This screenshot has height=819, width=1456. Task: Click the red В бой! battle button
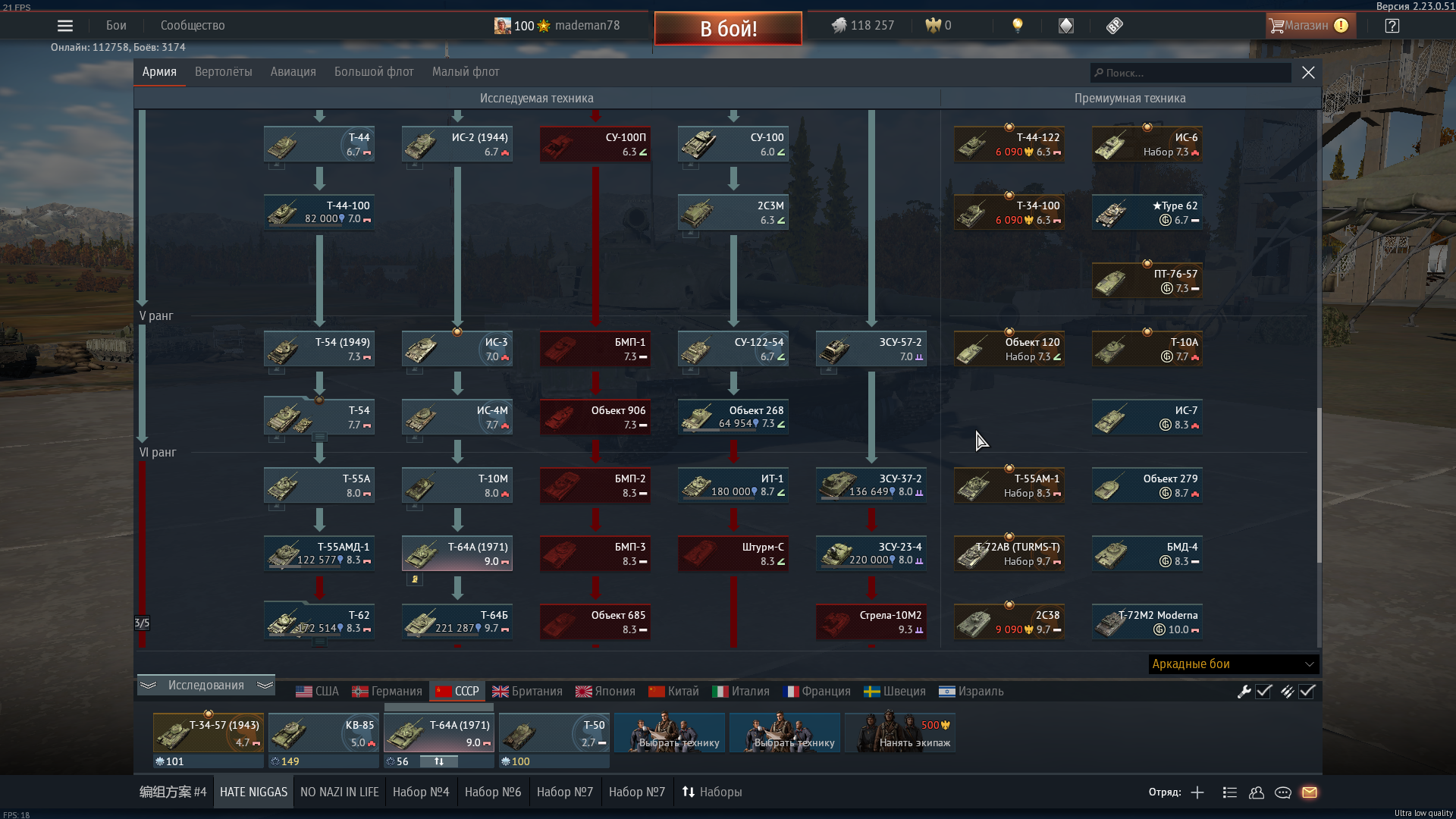click(728, 29)
